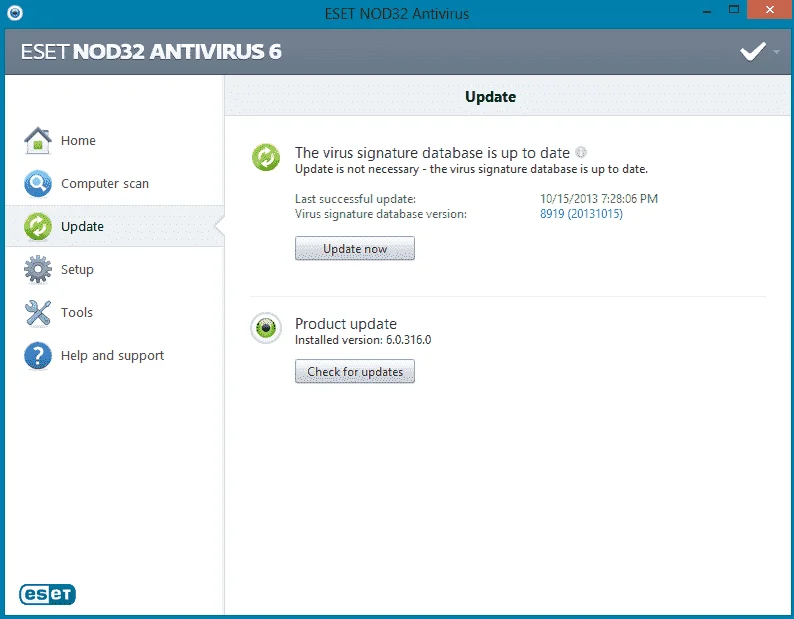Viewport: 794px width, 619px height.
Task: Click the 'Virus signature database version:' label
Action: (381, 214)
